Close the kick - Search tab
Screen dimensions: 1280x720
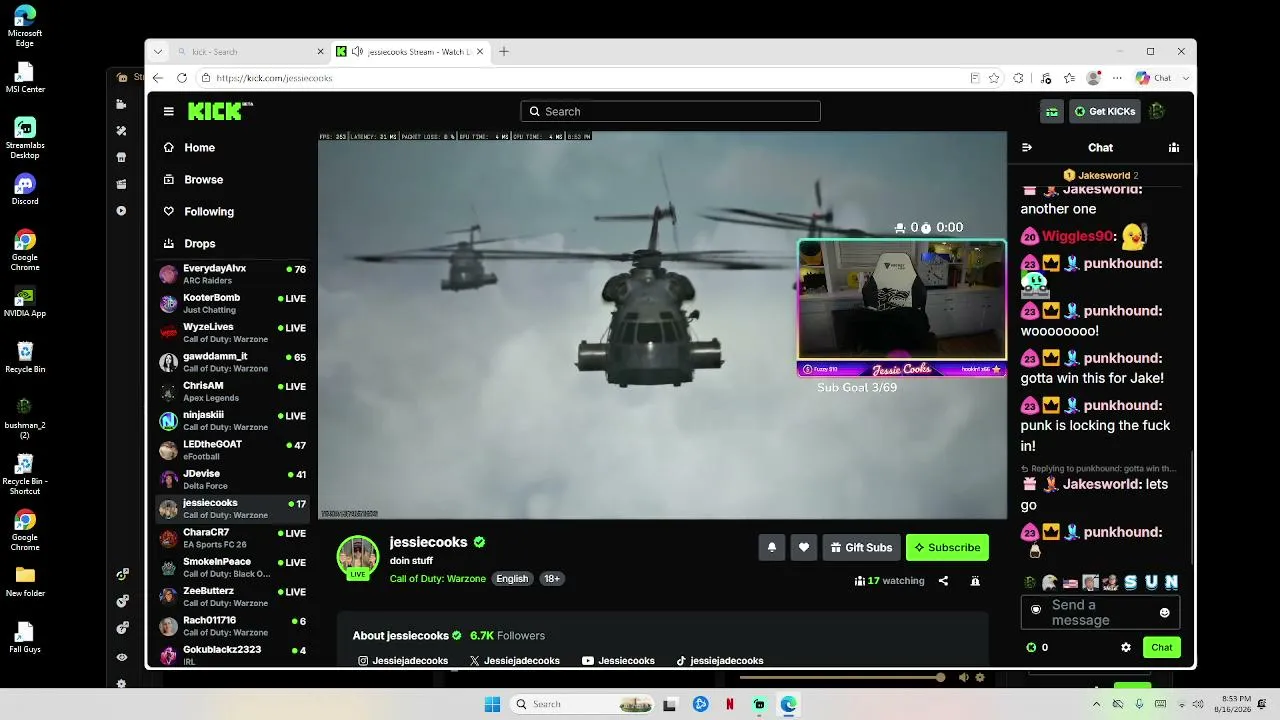pos(321,51)
